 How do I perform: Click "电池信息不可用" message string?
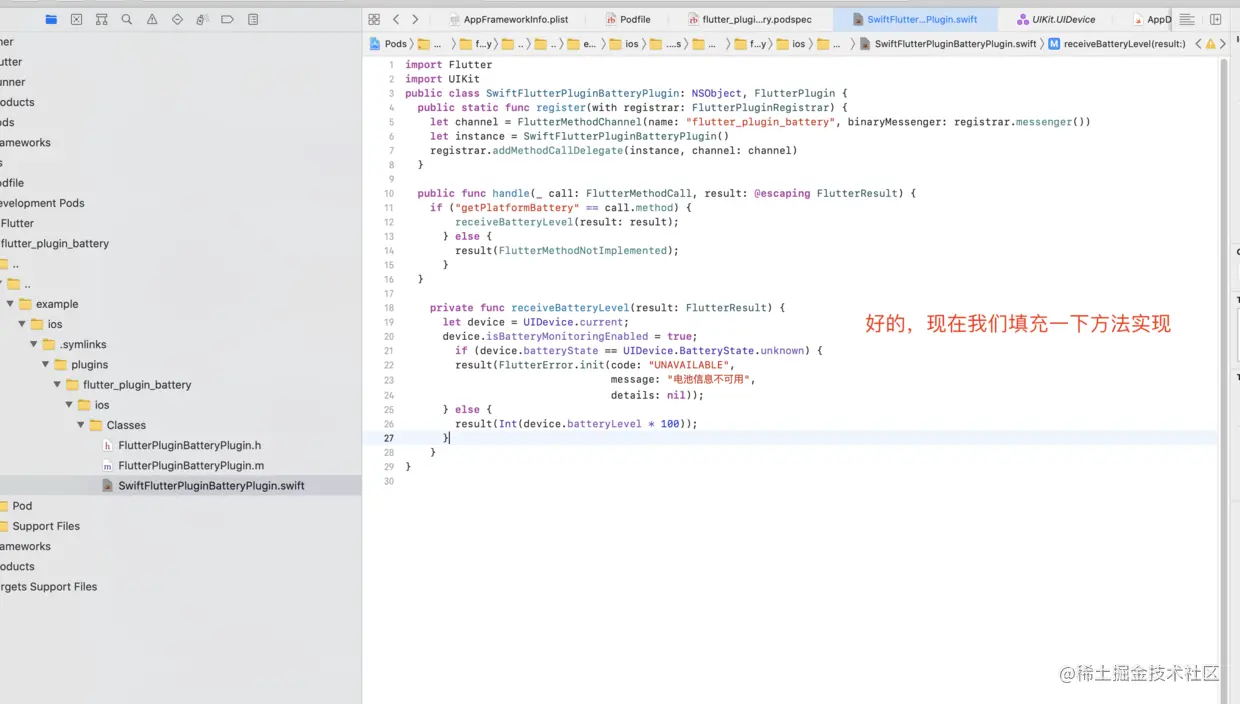pyautogui.click(x=708, y=380)
